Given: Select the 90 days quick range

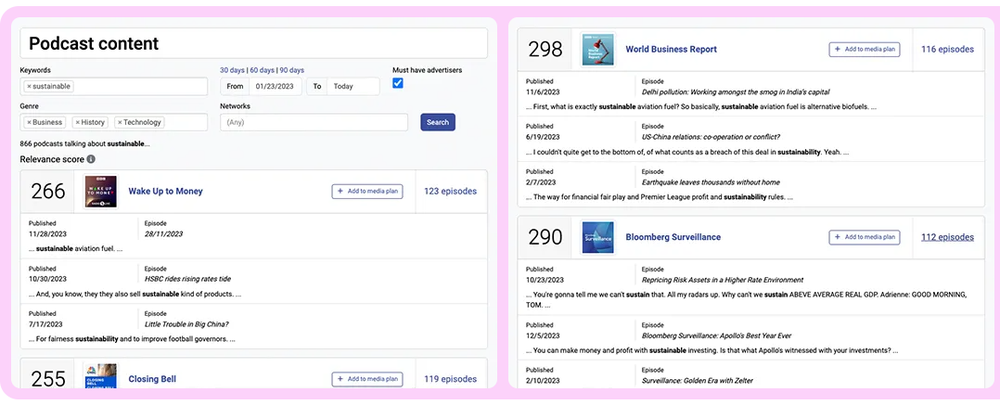Looking at the screenshot, I should click(x=291, y=70).
